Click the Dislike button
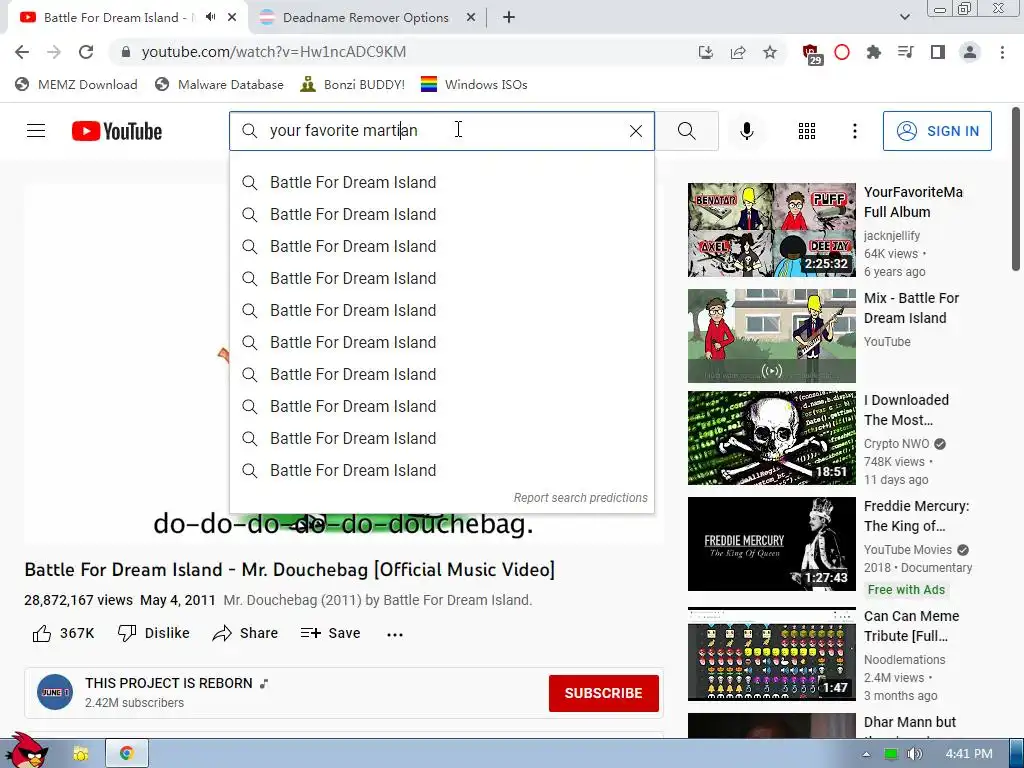Viewport: 1024px width, 768px height. pos(153,633)
